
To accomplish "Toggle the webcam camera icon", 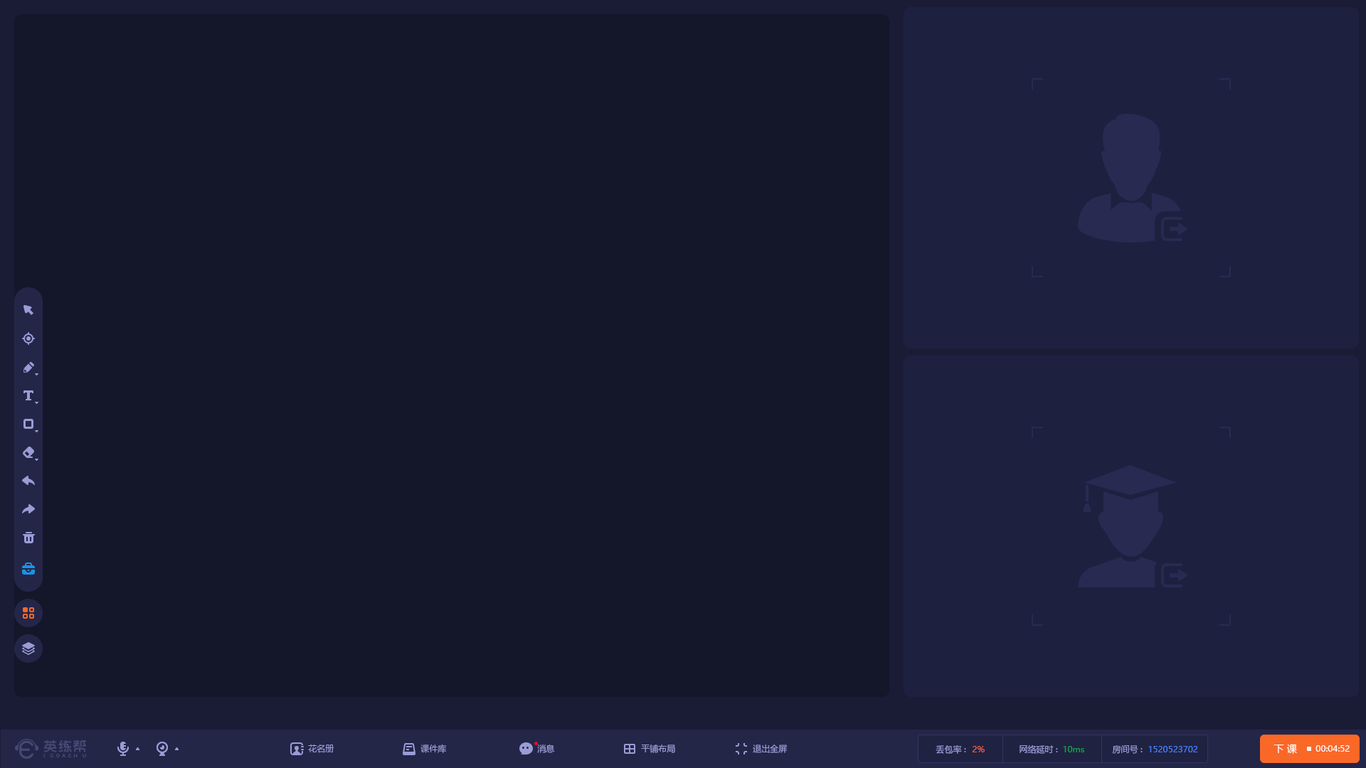I will pos(162,749).
